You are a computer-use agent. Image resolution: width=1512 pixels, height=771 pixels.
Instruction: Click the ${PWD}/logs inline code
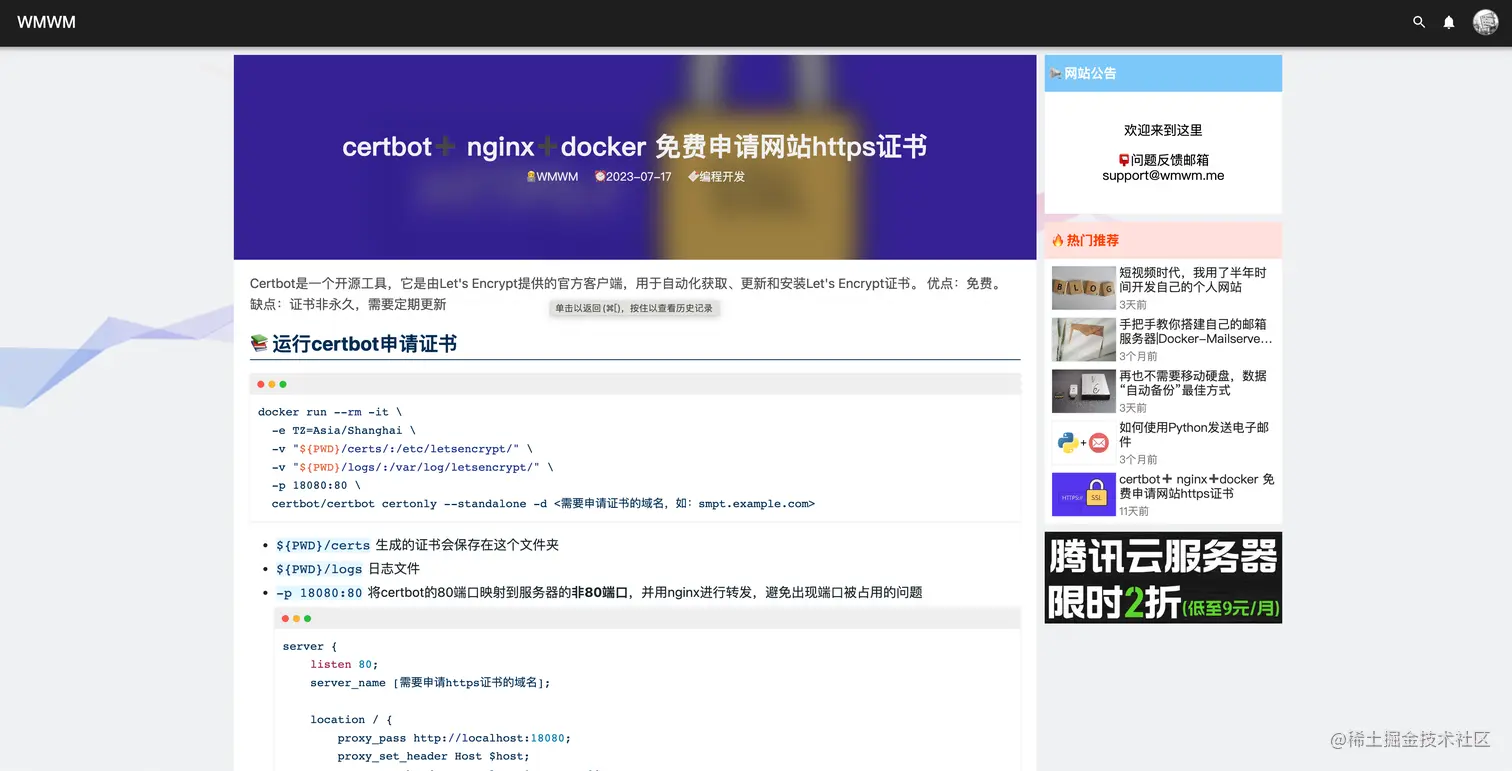coord(320,569)
